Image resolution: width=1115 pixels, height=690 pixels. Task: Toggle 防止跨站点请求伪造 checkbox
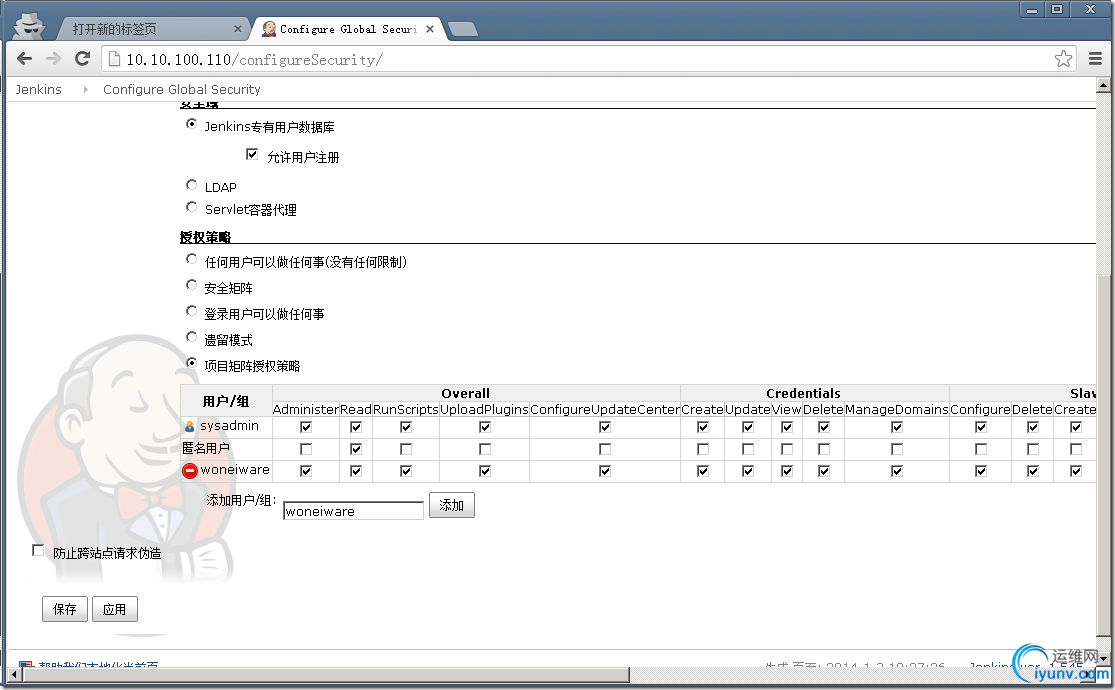tap(38, 551)
